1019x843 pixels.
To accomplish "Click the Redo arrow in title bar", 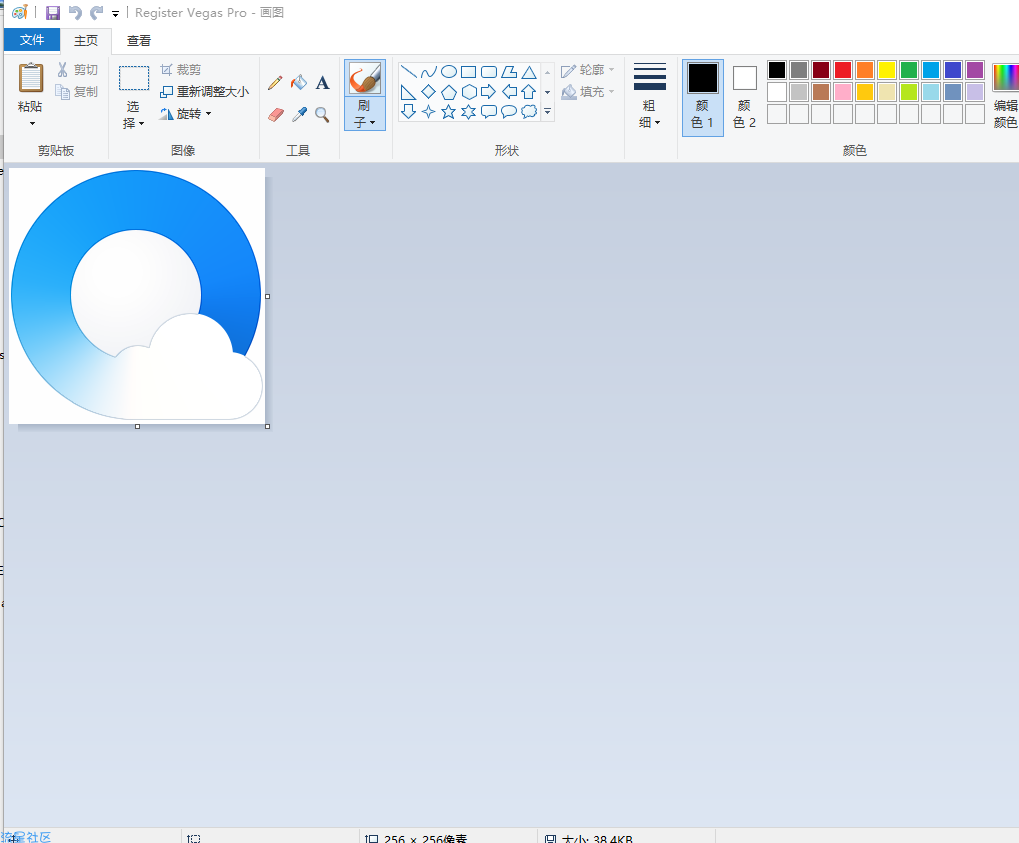I will tap(96, 12).
